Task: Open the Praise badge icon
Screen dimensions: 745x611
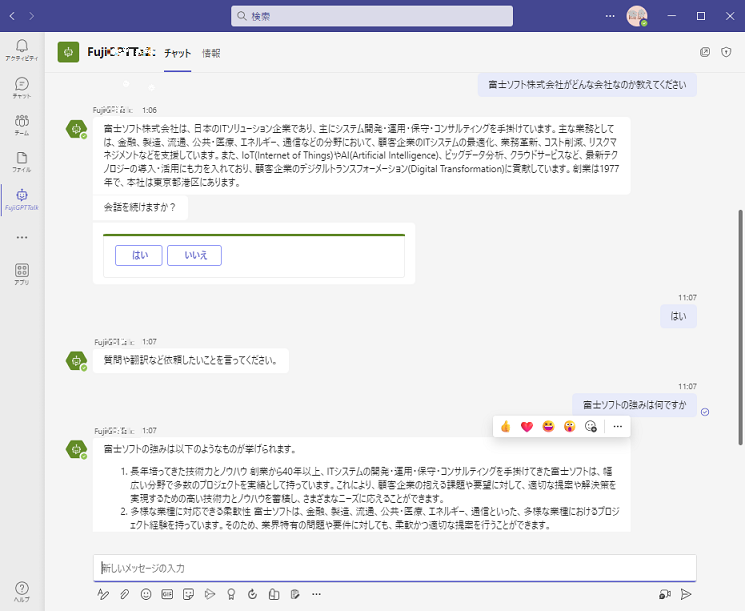Action: pyautogui.click(x=231, y=594)
